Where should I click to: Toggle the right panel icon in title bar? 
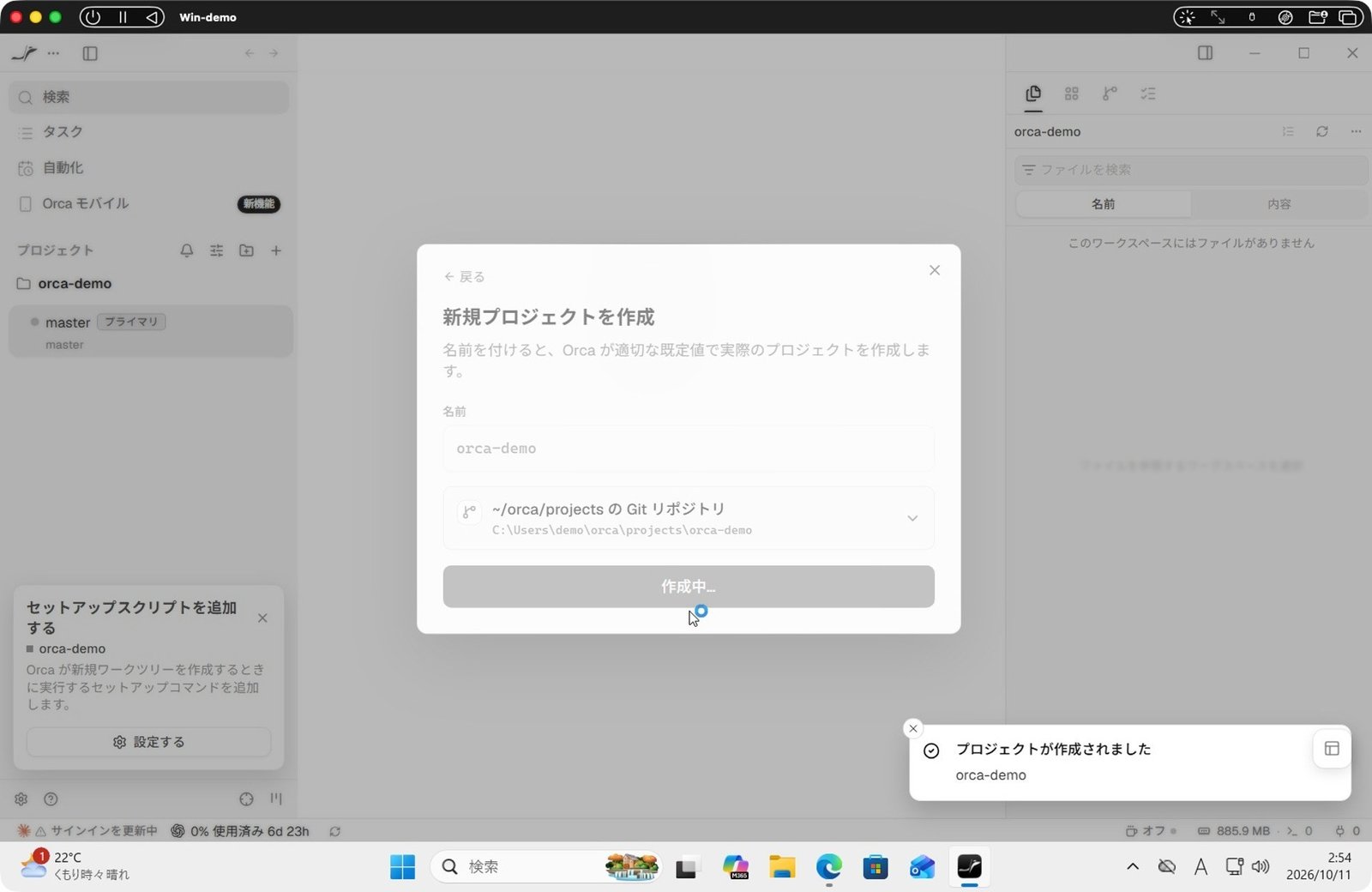point(1205,53)
